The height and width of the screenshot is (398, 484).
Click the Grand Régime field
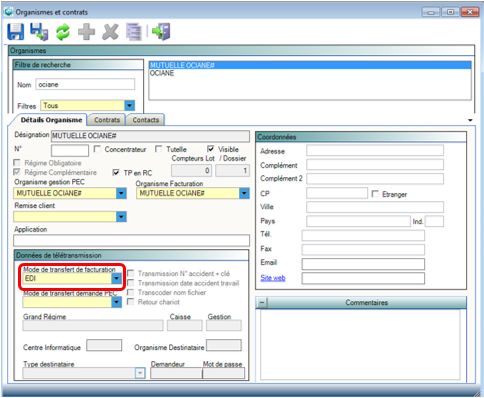coord(93,325)
